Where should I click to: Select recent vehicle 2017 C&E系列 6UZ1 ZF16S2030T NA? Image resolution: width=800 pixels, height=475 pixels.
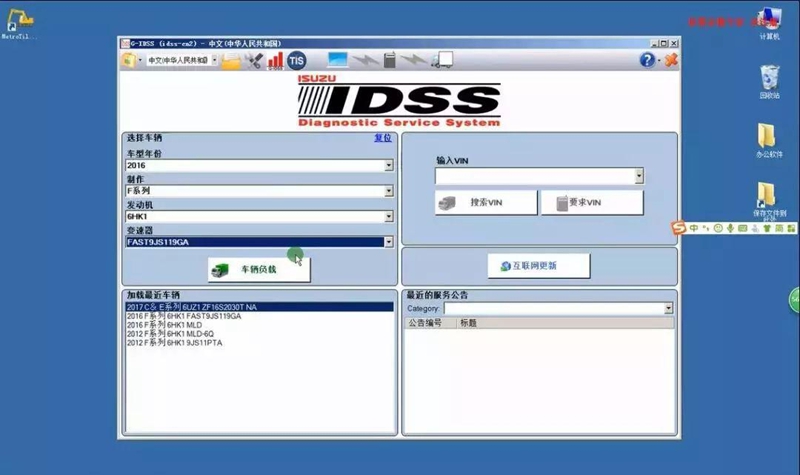point(259,307)
